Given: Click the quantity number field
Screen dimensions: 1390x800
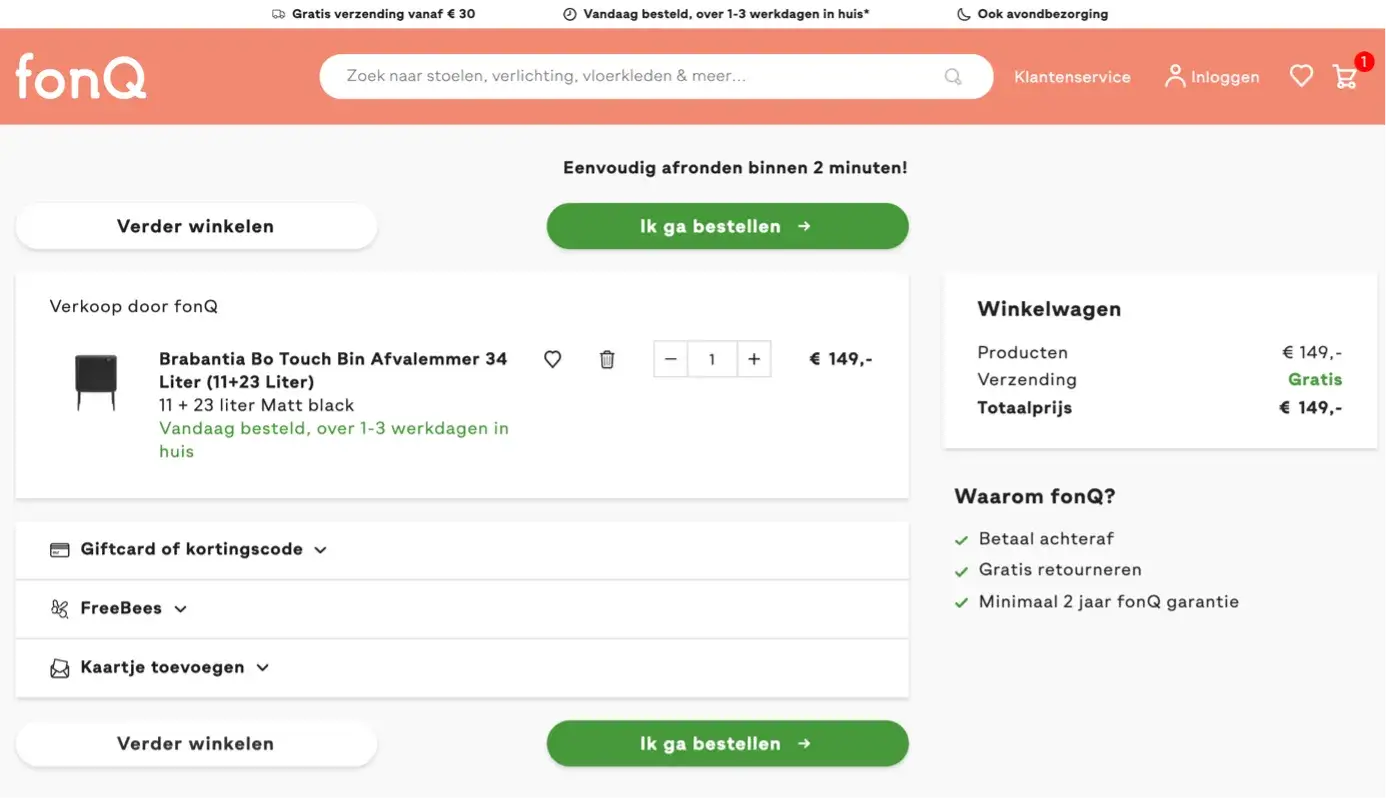Looking at the screenshot, I should (712, 359).
